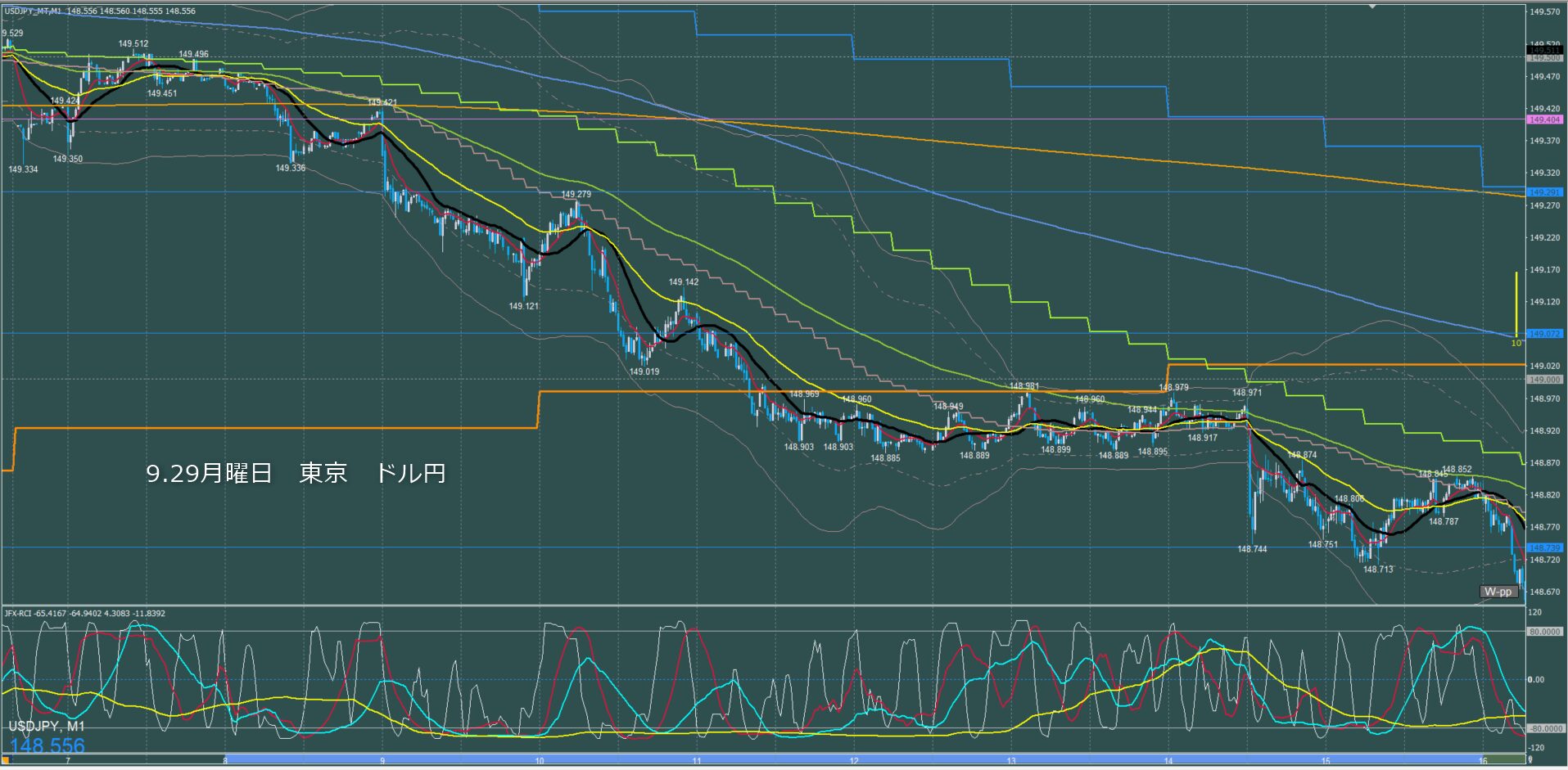Click the W-pp label button
Image resolution: width=1568 pixels, height=770 pixels.
(1498, 592)
